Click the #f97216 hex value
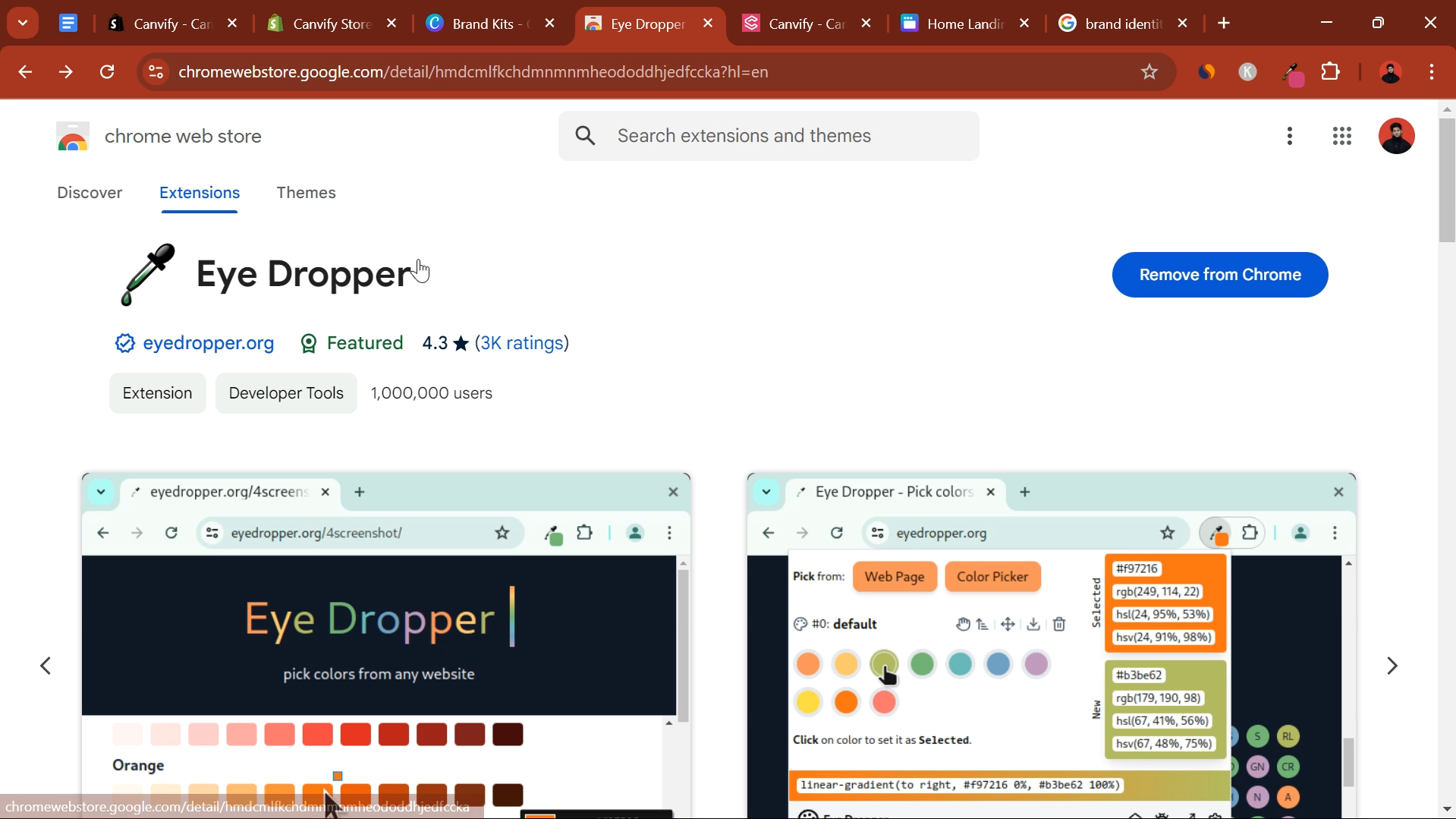The width and height of the screenshot is (1456, 819). click(x=1137, y=569)
